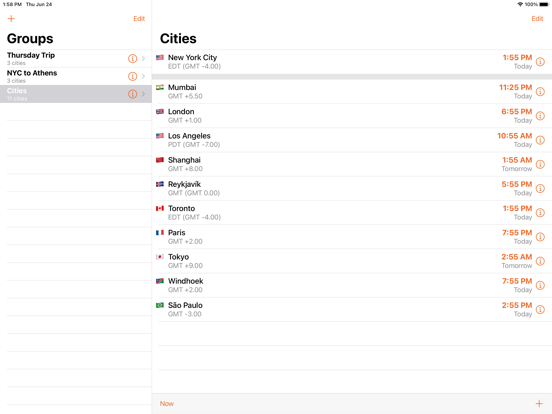Image resolution: width=552 pixels, height=414 pixels.
Task: Select Los Angeles city name
Action: (x=189, y=136)
